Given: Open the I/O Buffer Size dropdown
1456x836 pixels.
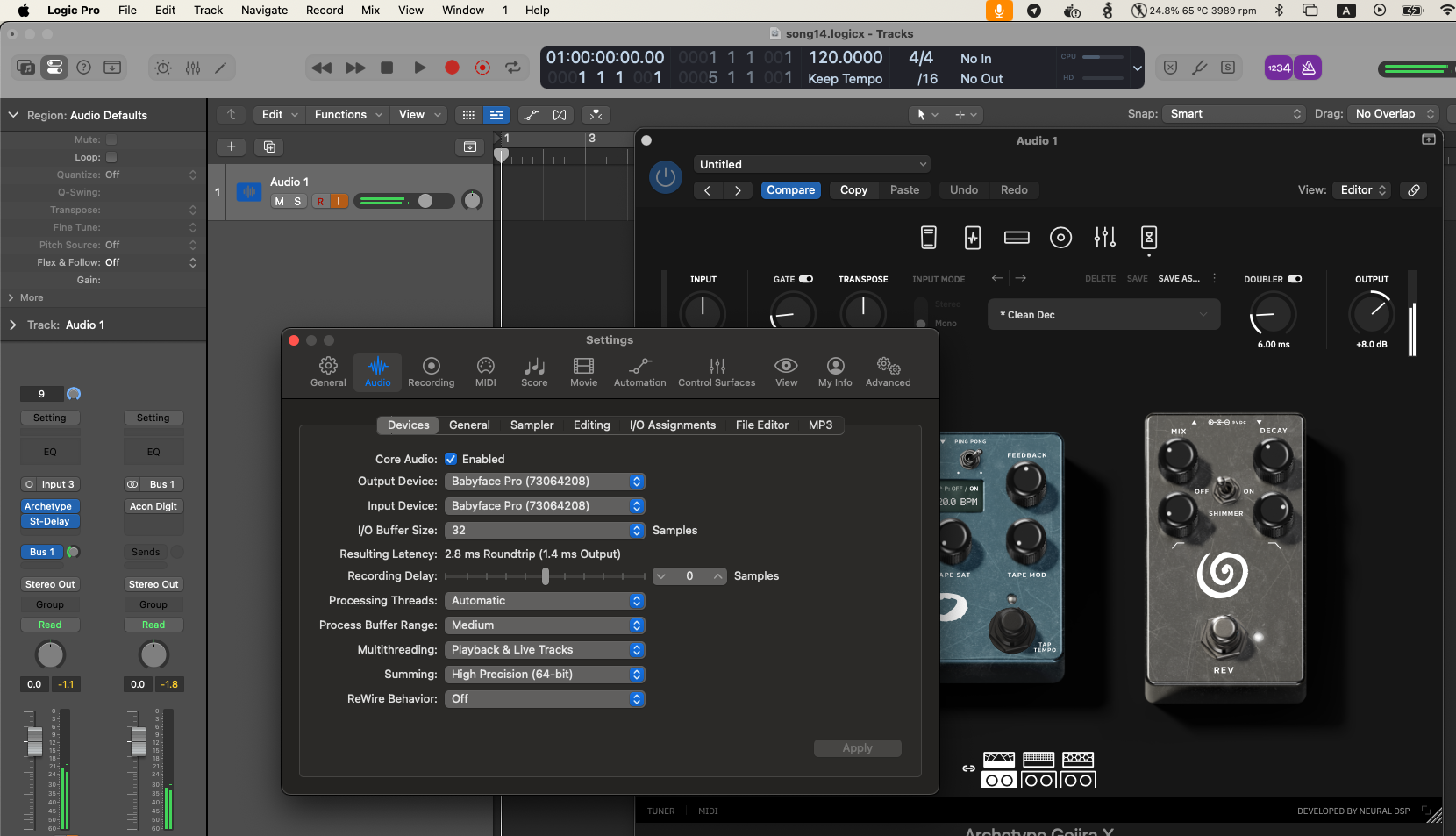Looking at the screenshot, I should pos(545,531).
